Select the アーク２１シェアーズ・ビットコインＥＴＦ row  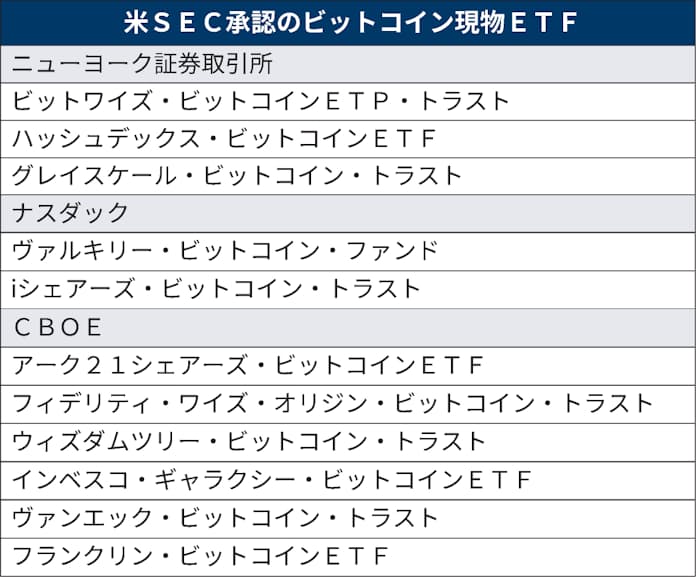(x=248, y=365)
